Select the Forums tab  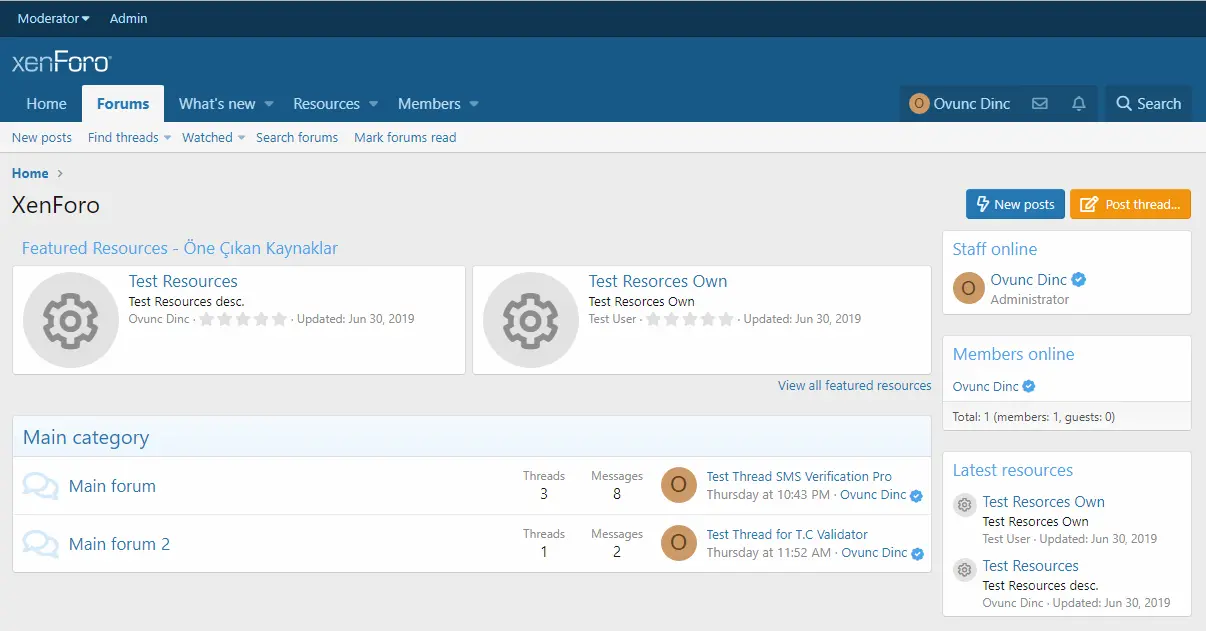[123, 104]
